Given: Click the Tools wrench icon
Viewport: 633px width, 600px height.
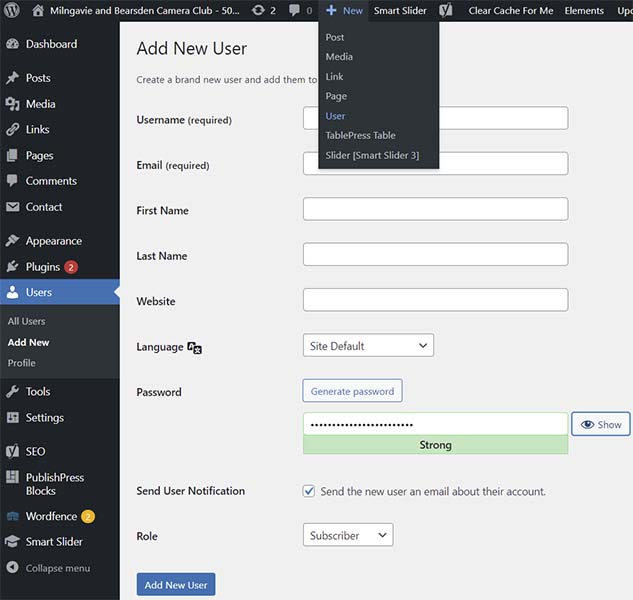Looking at the screenshot, I should (x=13, y=391).
